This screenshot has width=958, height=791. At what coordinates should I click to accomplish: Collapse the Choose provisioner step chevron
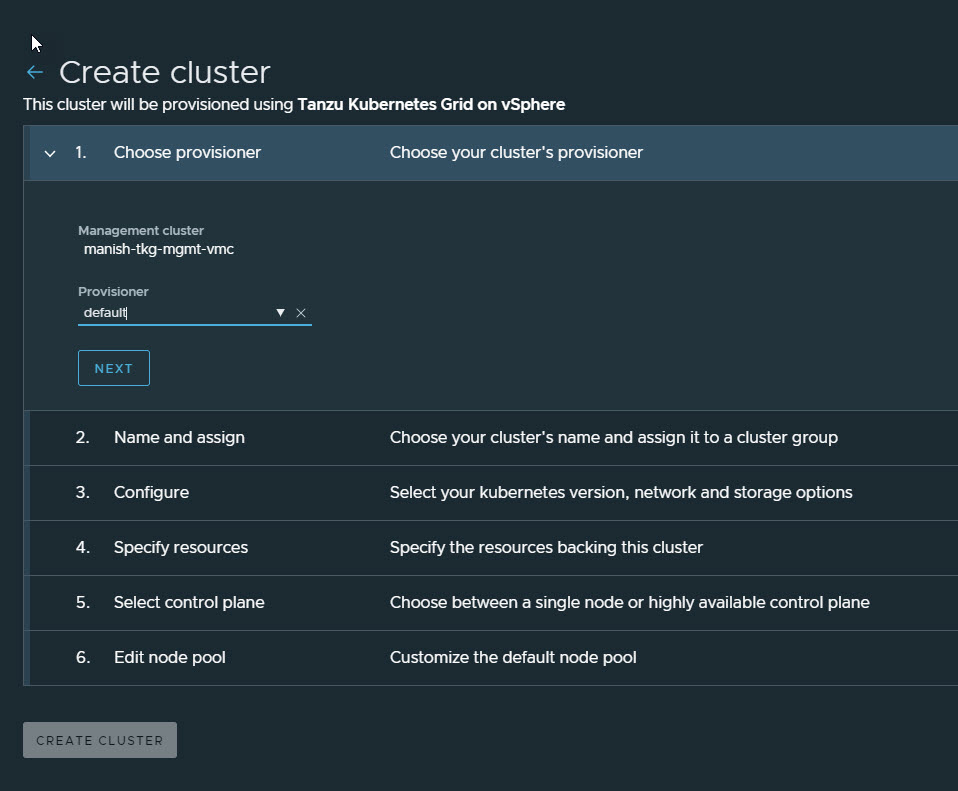point(50,153)
